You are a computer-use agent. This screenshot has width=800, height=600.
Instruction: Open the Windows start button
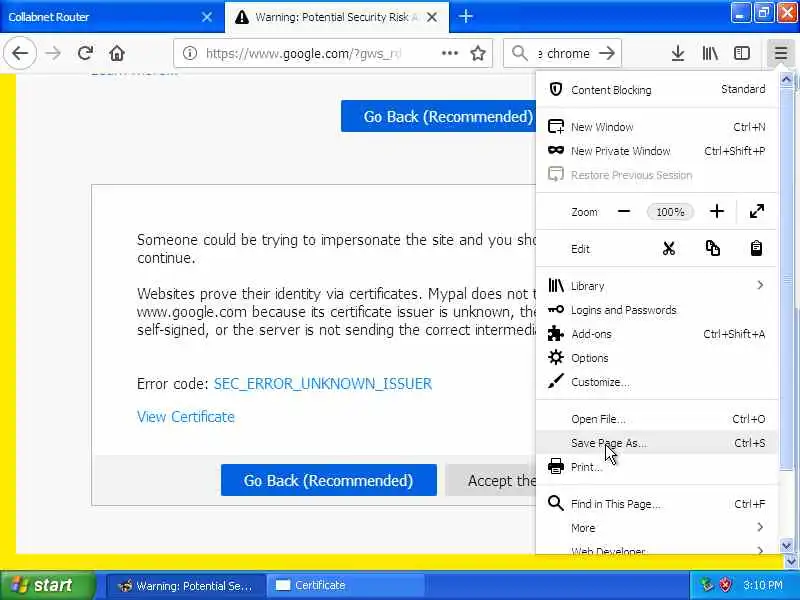48,585
